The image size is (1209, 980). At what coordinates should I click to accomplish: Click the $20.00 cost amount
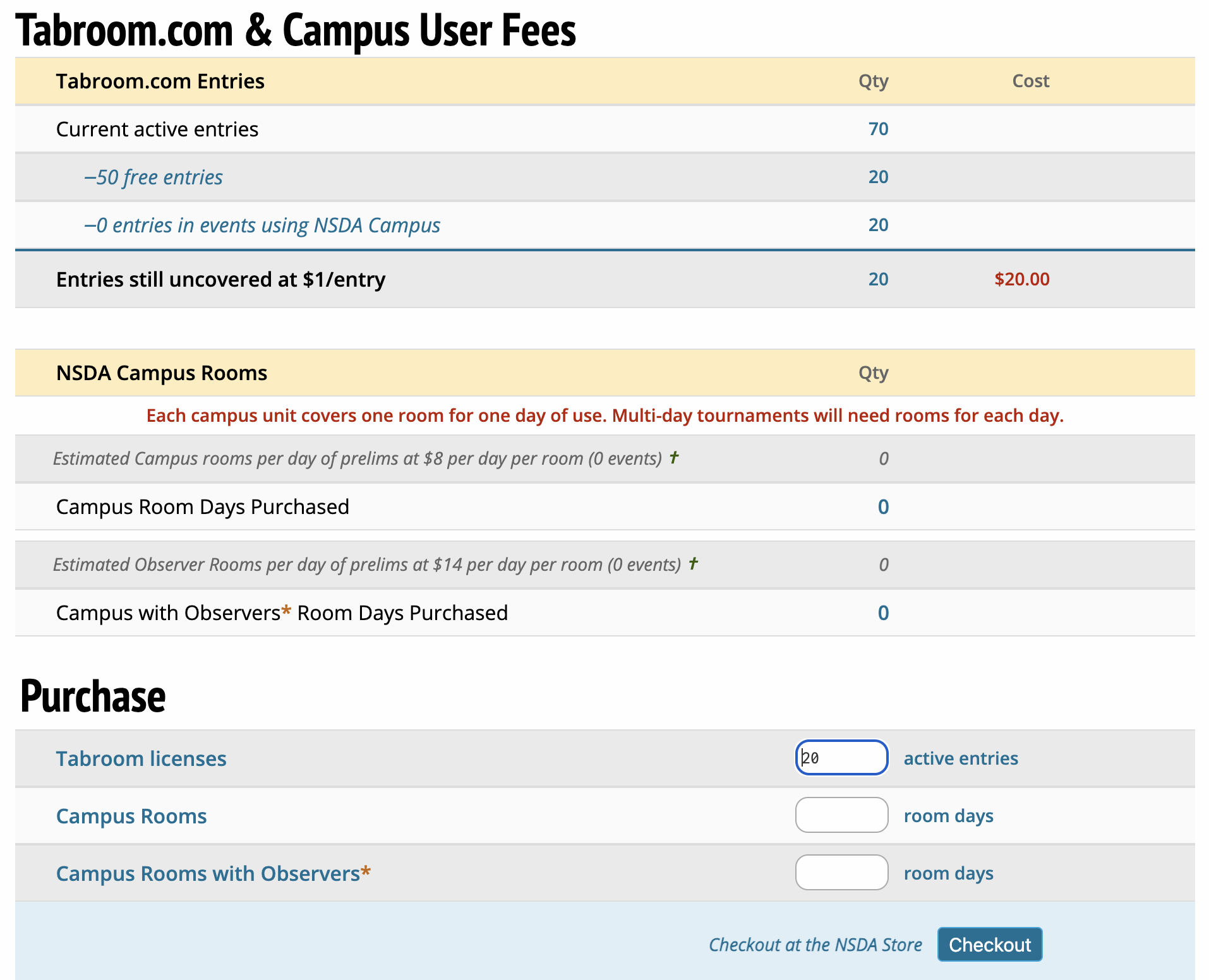[x=1021, y=279]
